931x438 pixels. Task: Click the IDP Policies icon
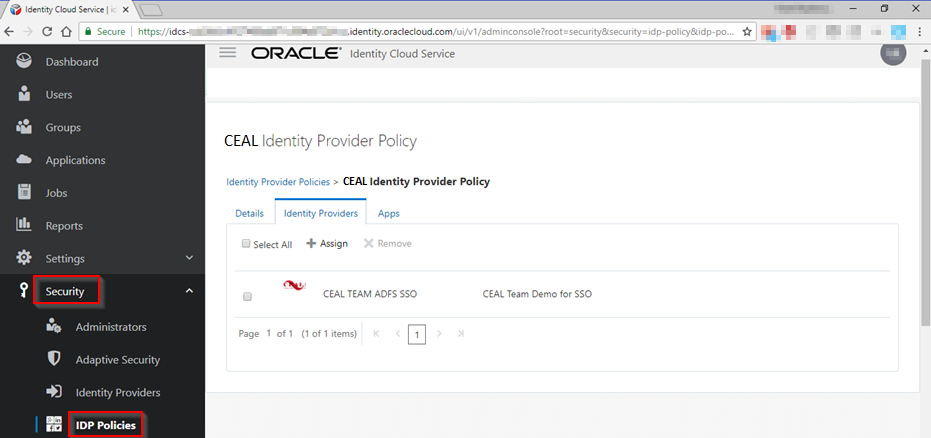54,425
